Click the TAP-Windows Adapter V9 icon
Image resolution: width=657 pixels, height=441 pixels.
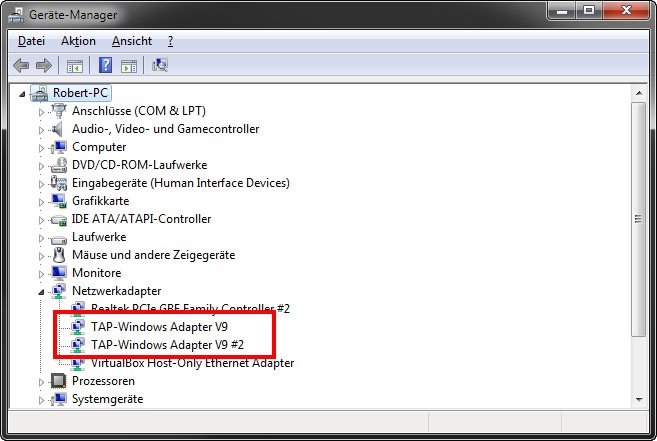[x=78, y=327]
